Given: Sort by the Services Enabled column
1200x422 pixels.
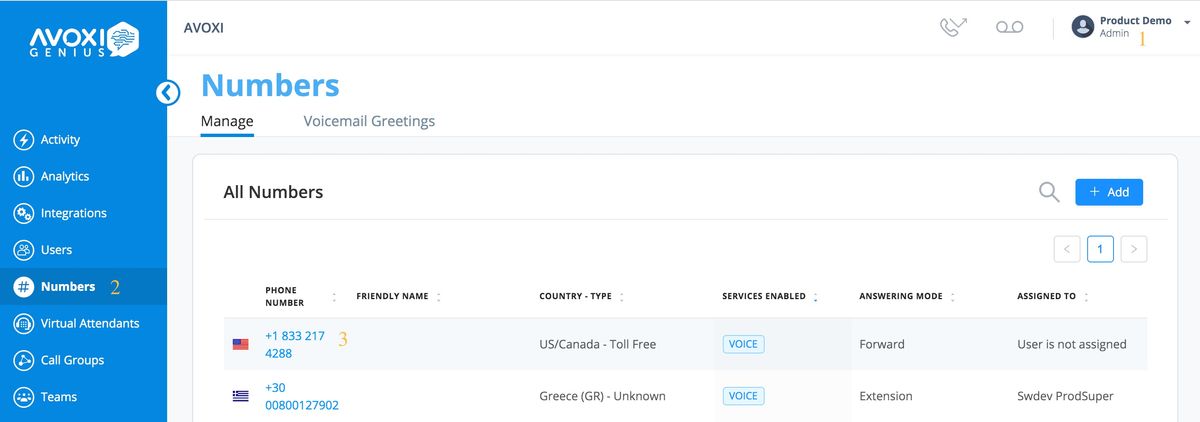Looking at the screenshot, I should (x=815, y=297).
